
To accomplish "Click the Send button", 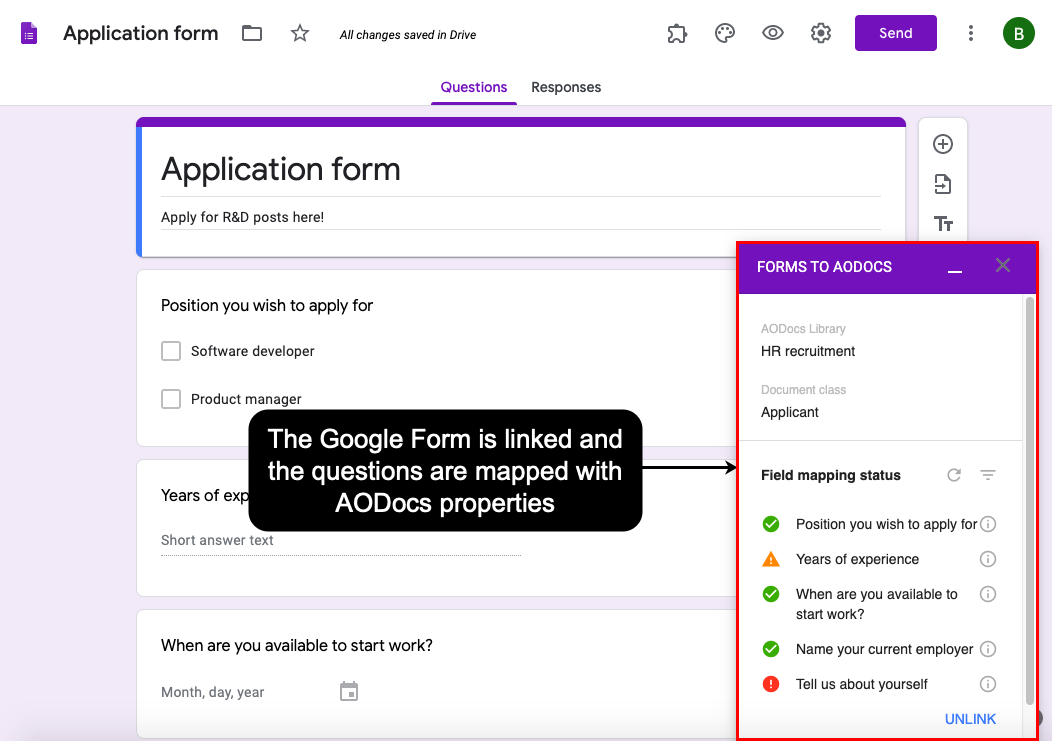I will [896, 33].
